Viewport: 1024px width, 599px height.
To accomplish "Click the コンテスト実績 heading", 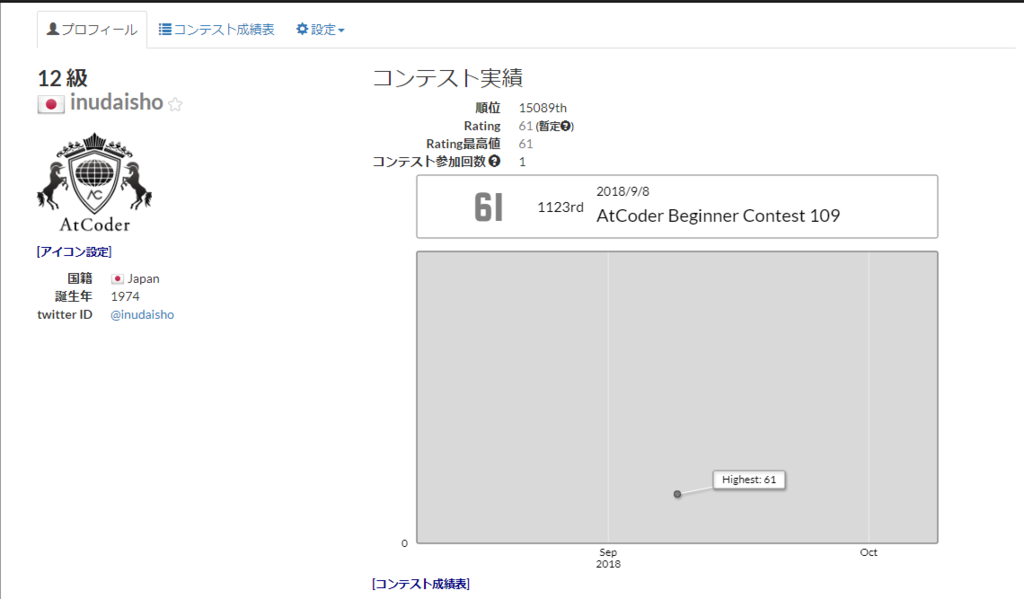I will pyautogui.click(x=447, y=78).
